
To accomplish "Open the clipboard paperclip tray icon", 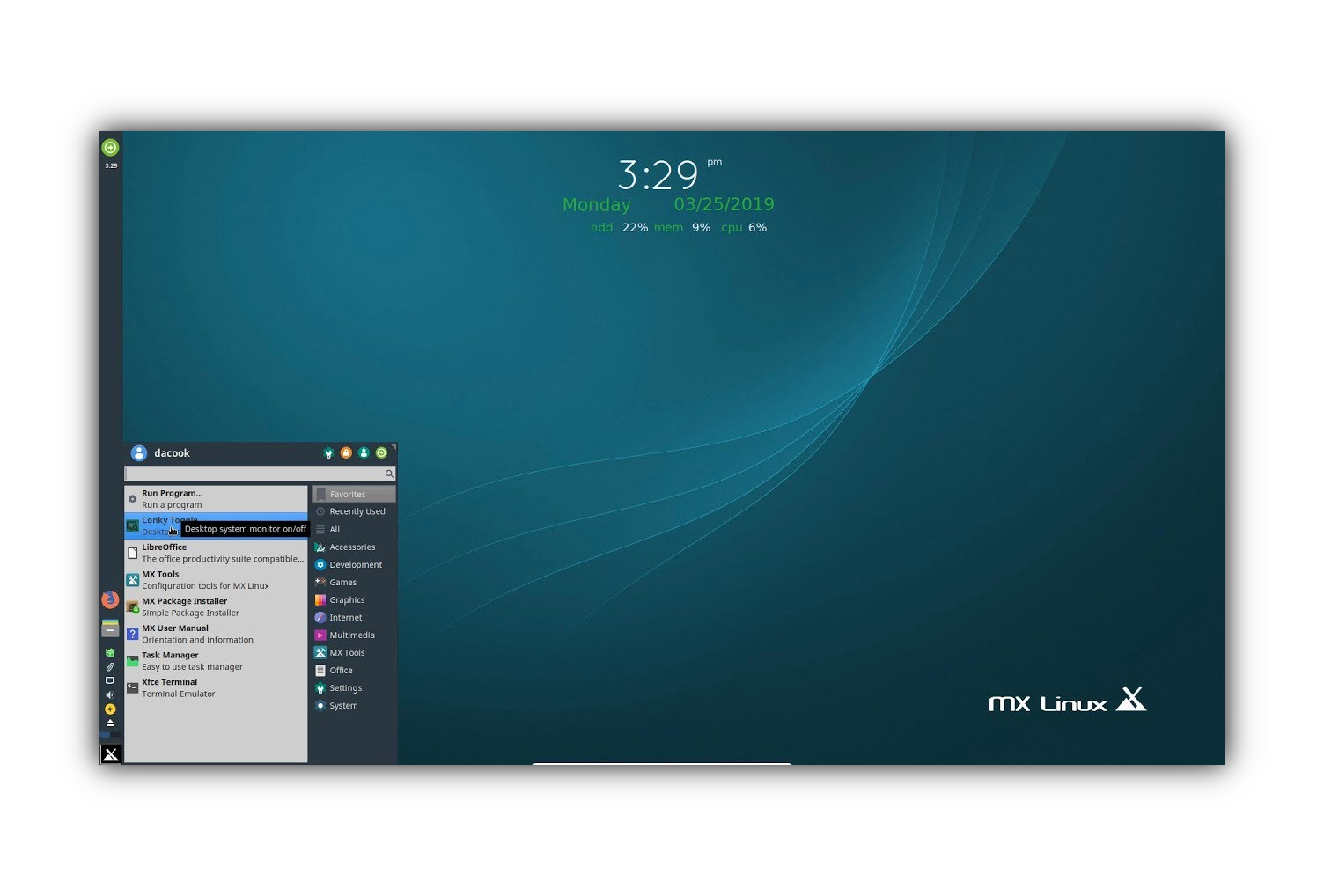I will [x=110, y=667].
